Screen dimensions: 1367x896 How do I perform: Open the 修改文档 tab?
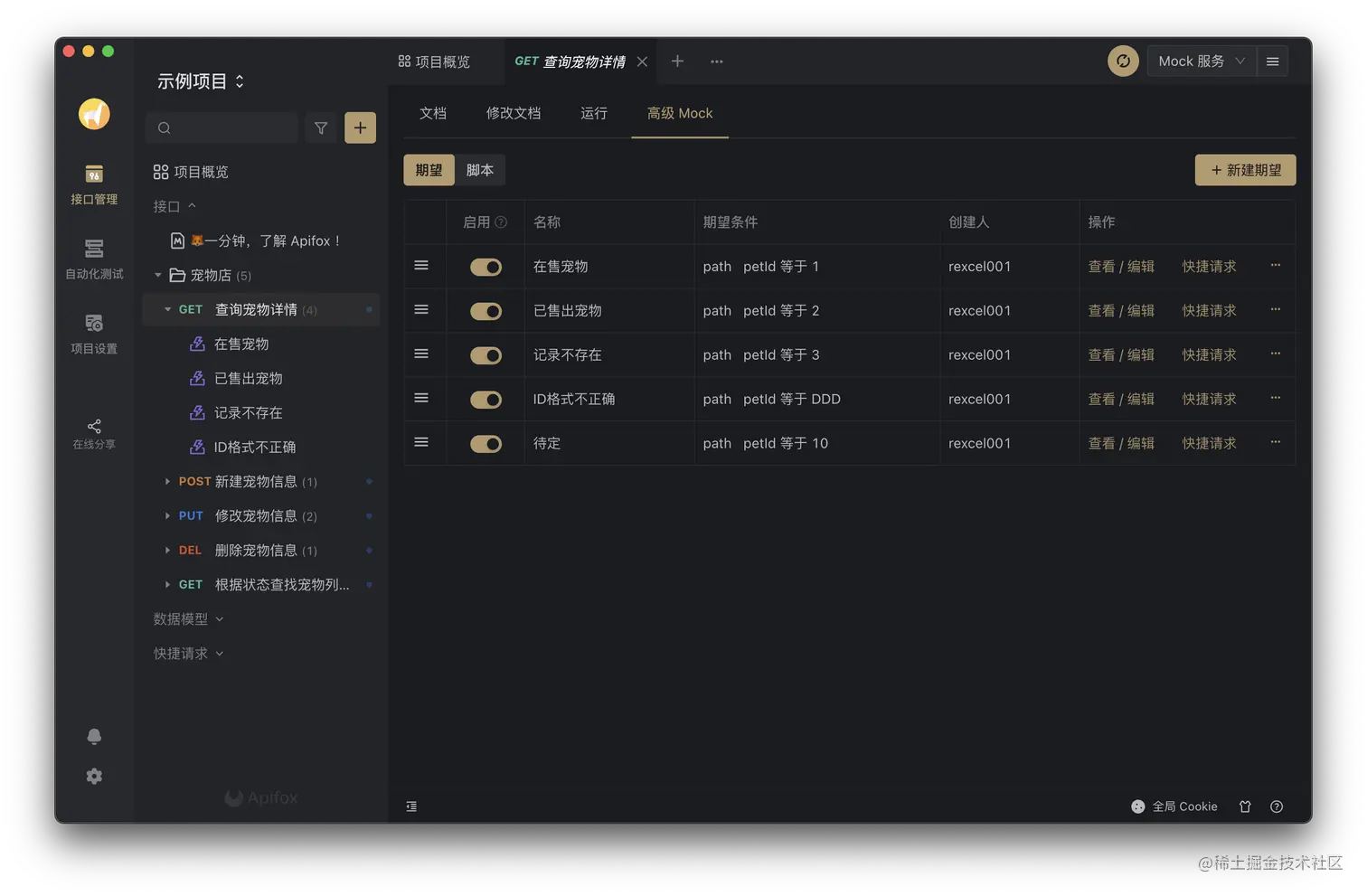(x=513, y=113)
